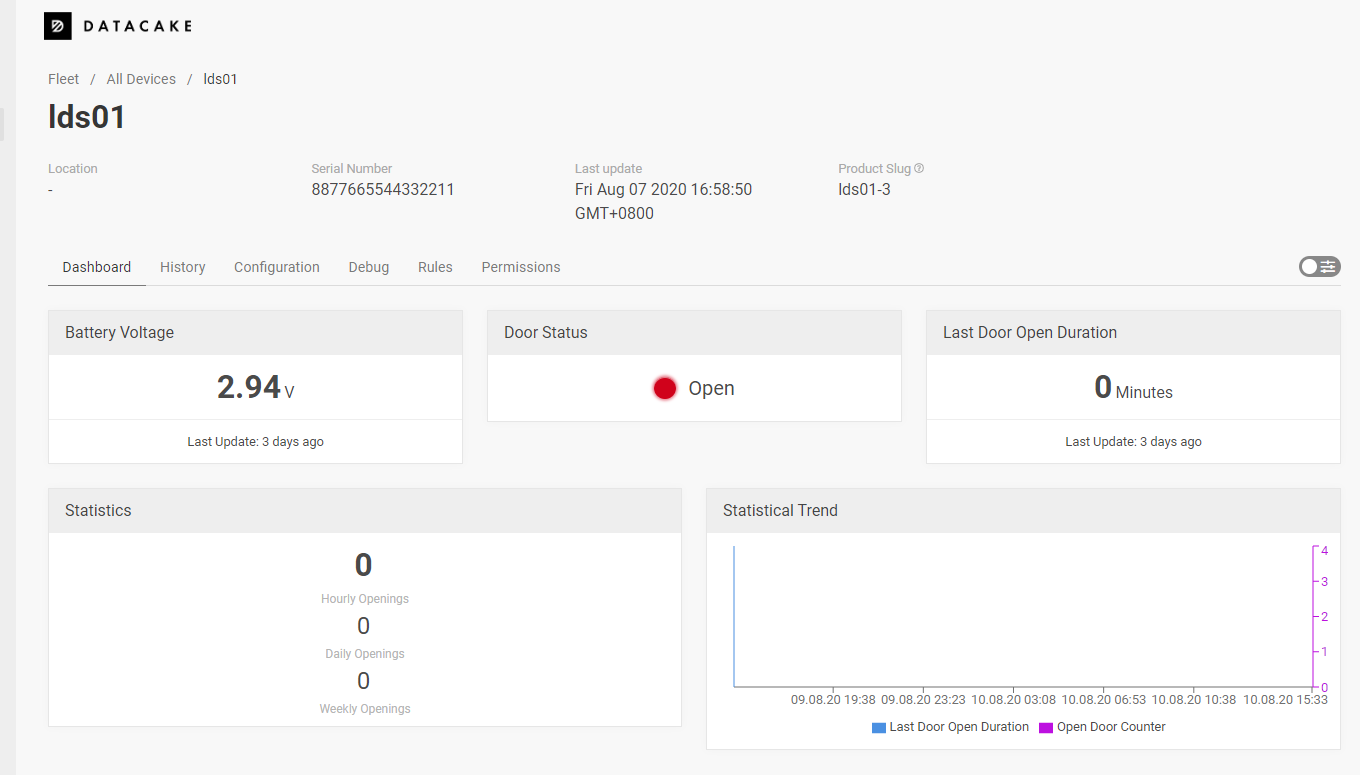Switch to the History tab
The width and height of the screenshot is (1360, 775).
[x=183, y=267]
